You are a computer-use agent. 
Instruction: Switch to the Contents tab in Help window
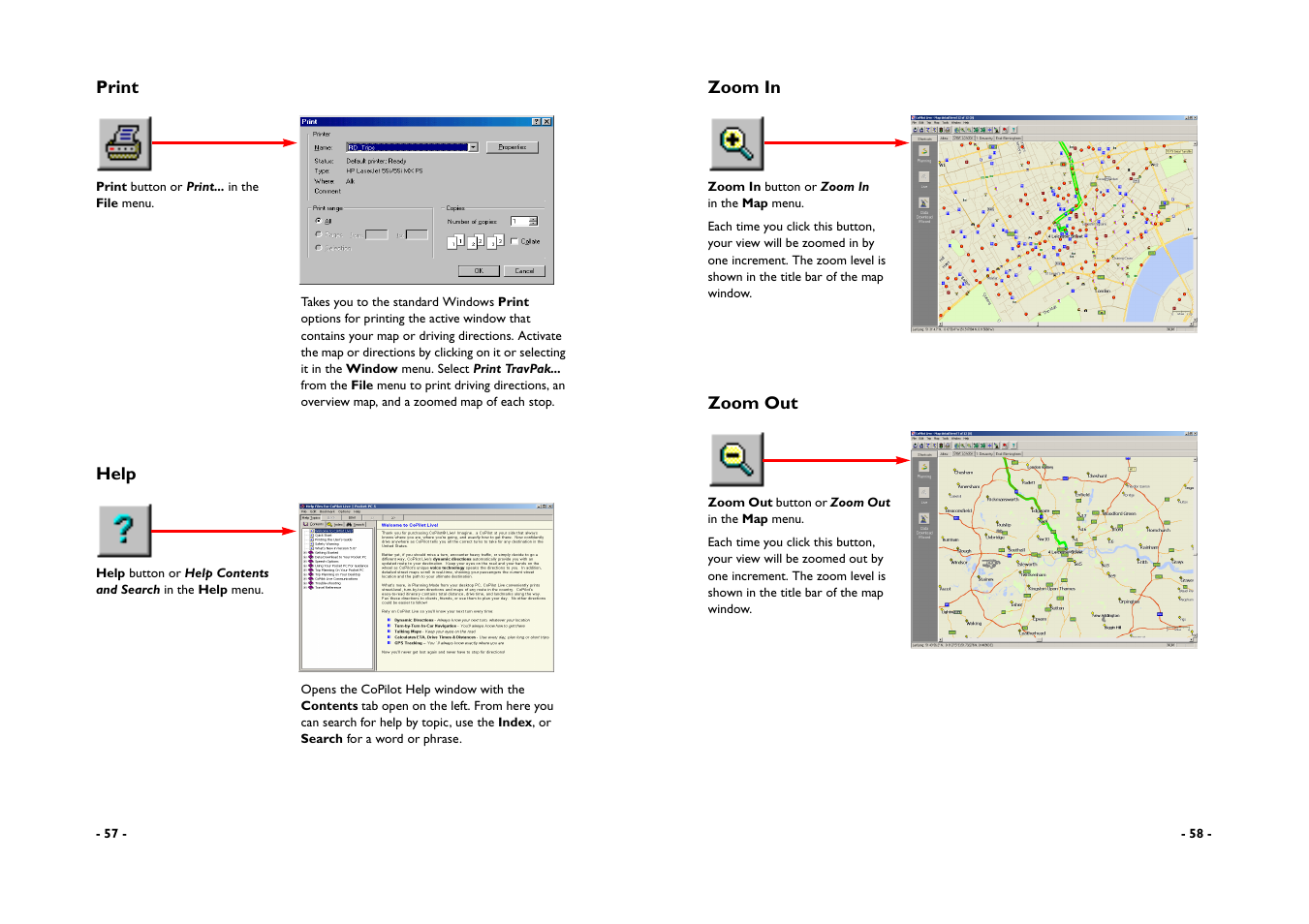pyautogui.click(x=314, y=524)
